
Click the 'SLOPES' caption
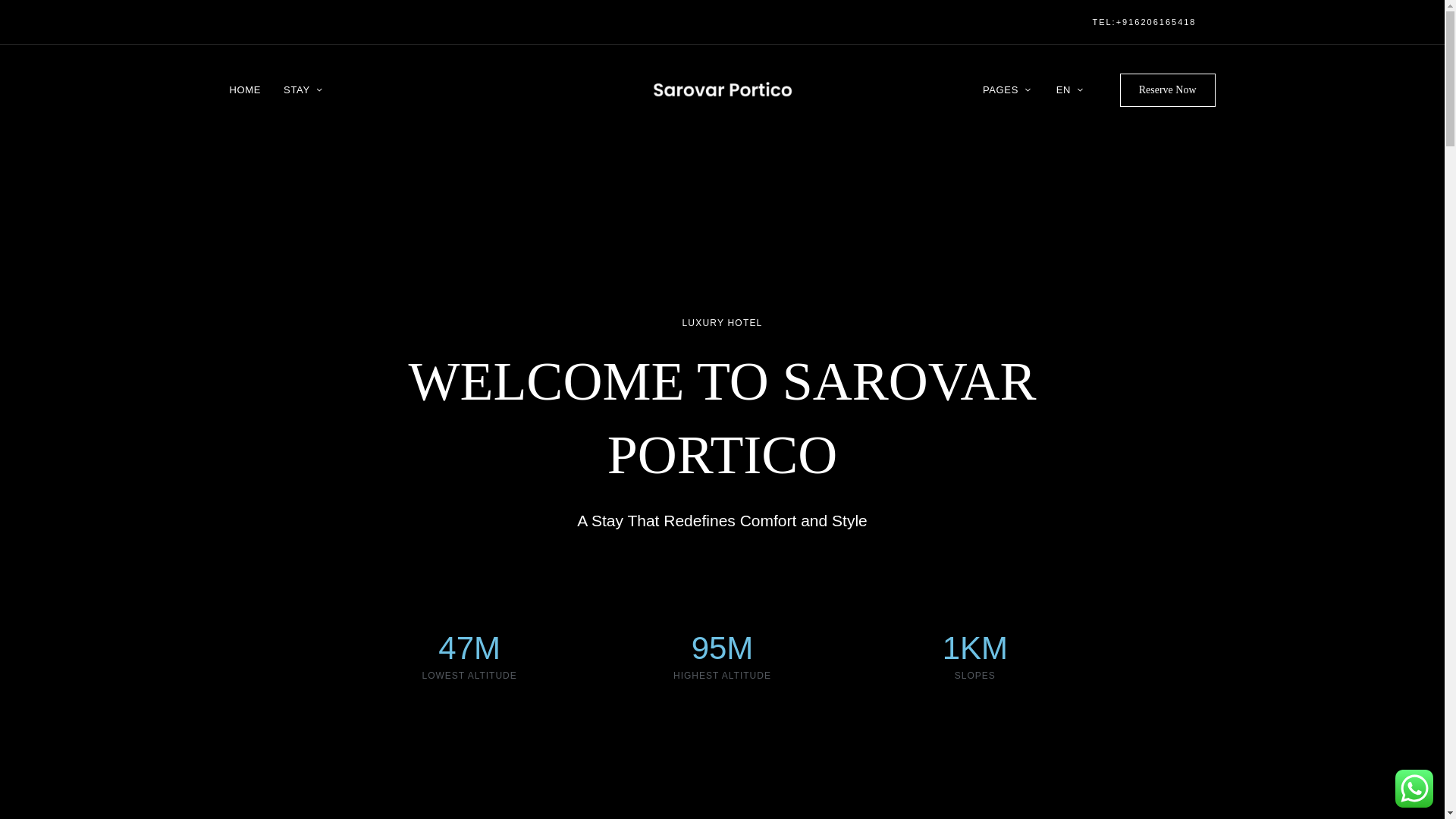pos(974,676)
